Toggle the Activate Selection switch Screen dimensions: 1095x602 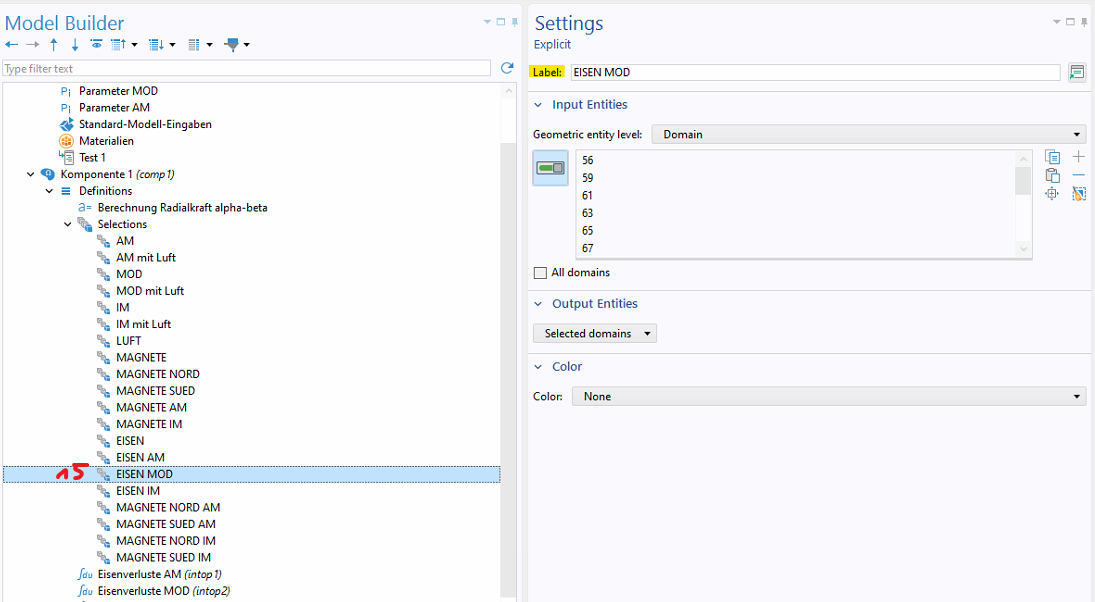550,168
